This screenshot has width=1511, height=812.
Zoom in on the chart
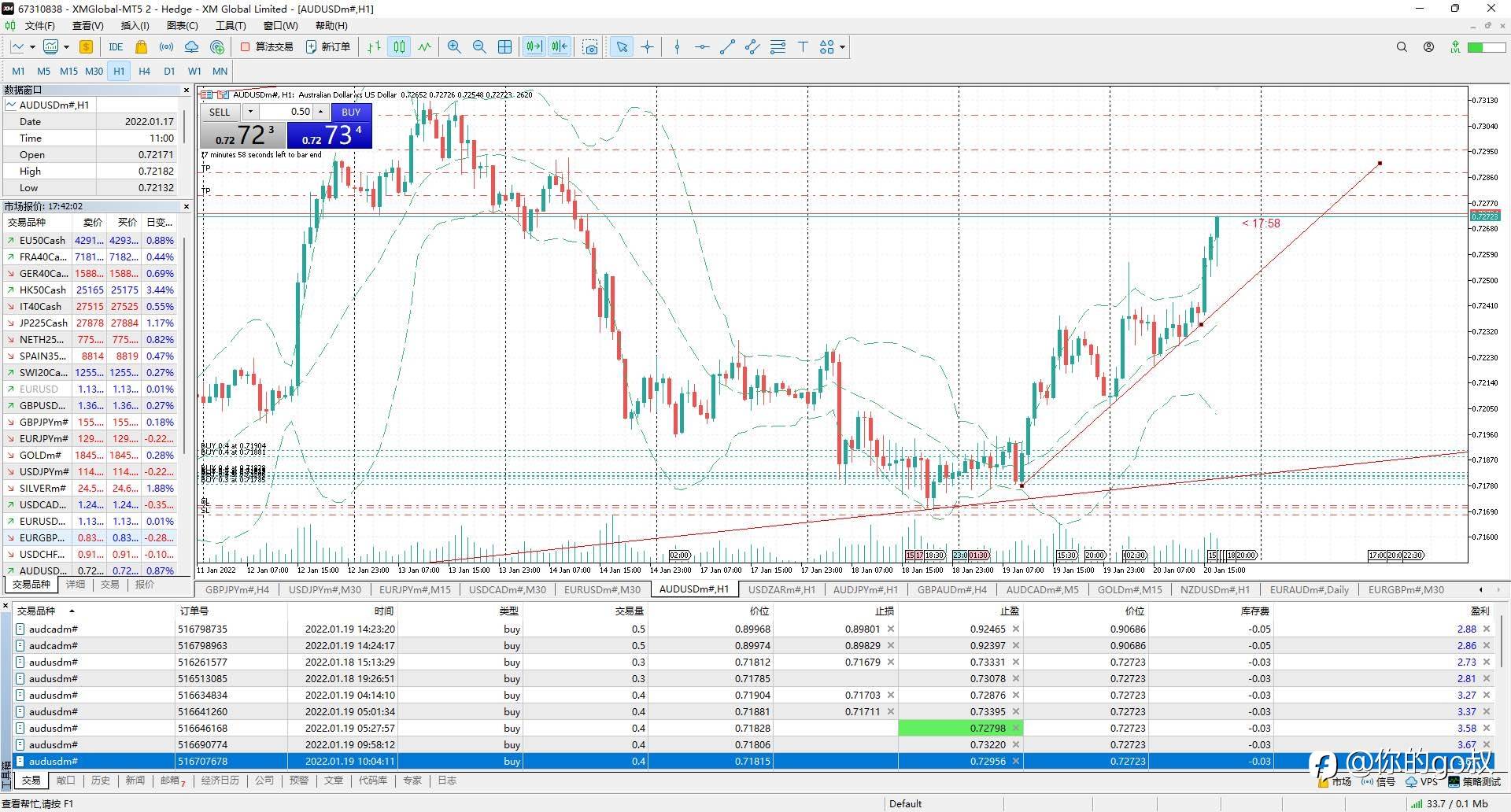[454, 47]
